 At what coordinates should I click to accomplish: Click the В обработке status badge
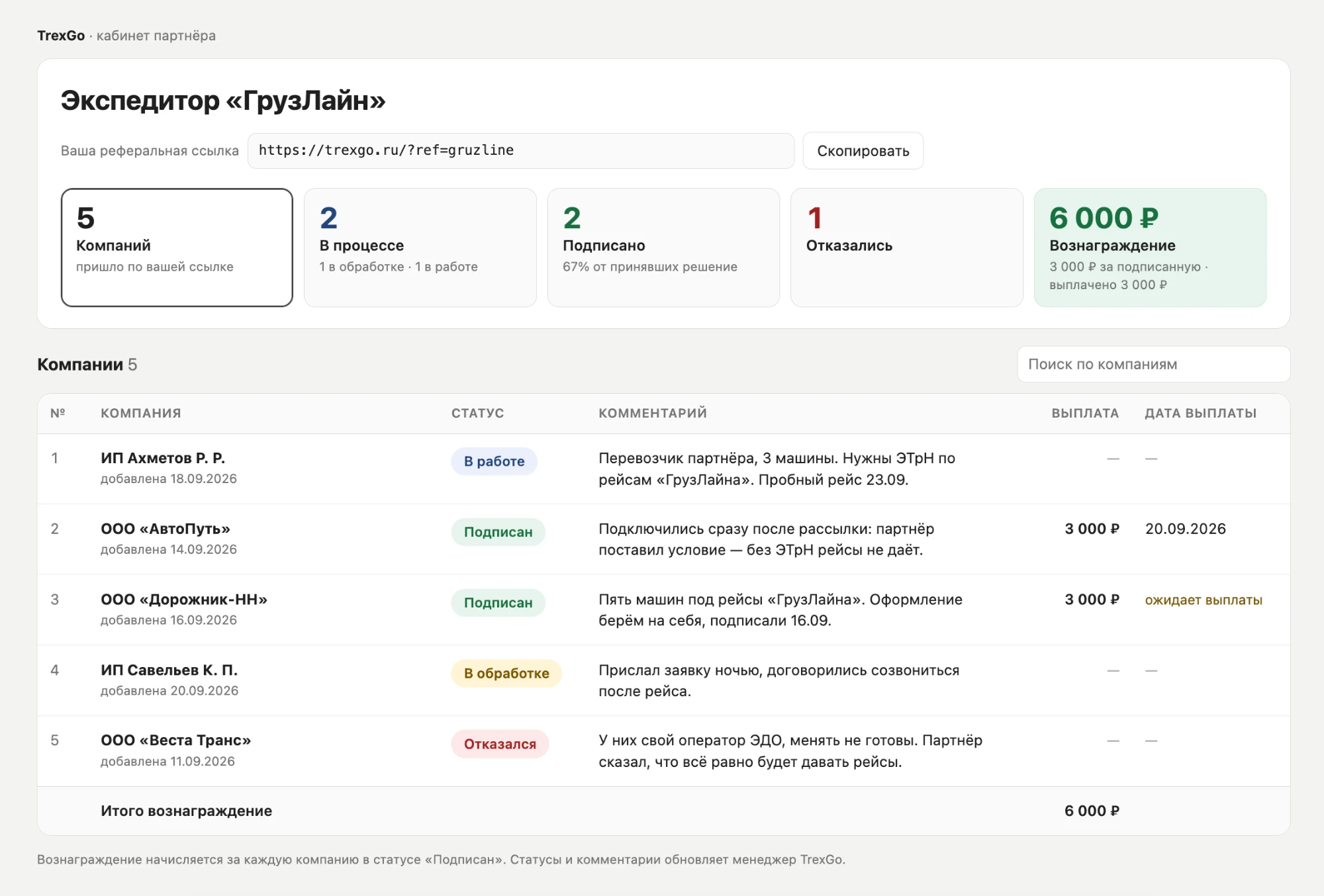(x=506, y=674)
